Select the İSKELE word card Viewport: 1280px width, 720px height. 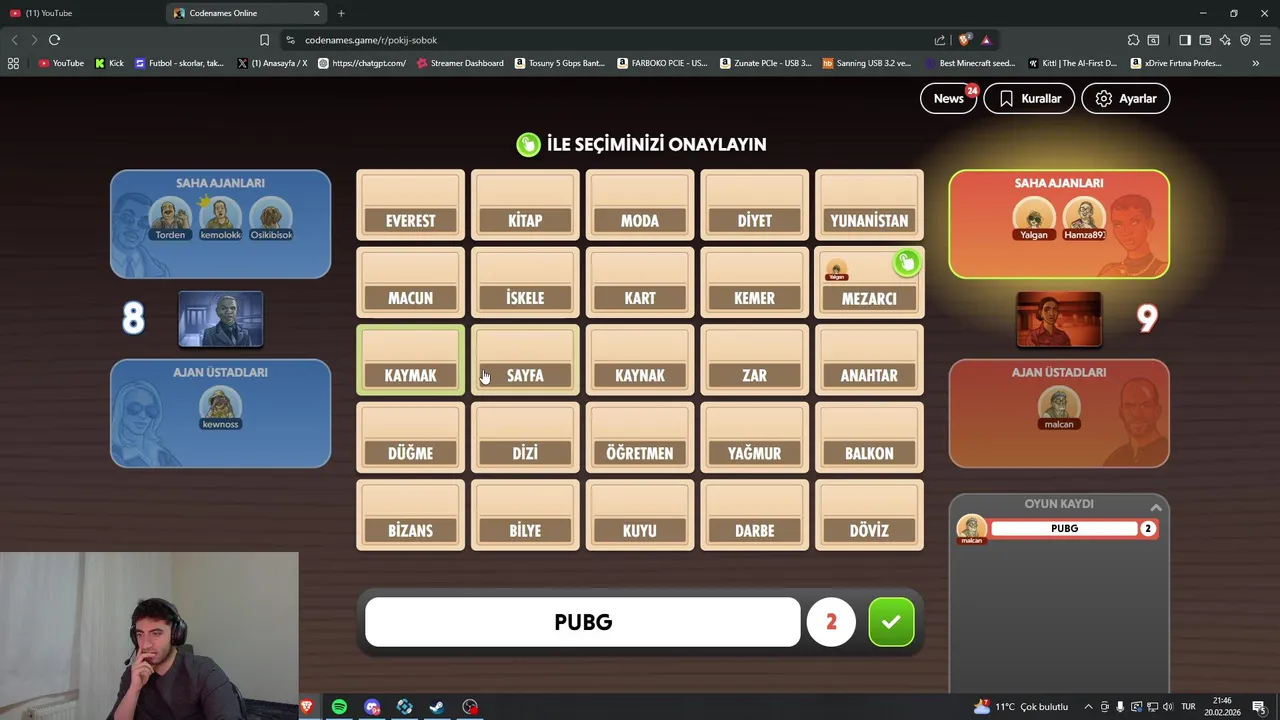(525, 283)
